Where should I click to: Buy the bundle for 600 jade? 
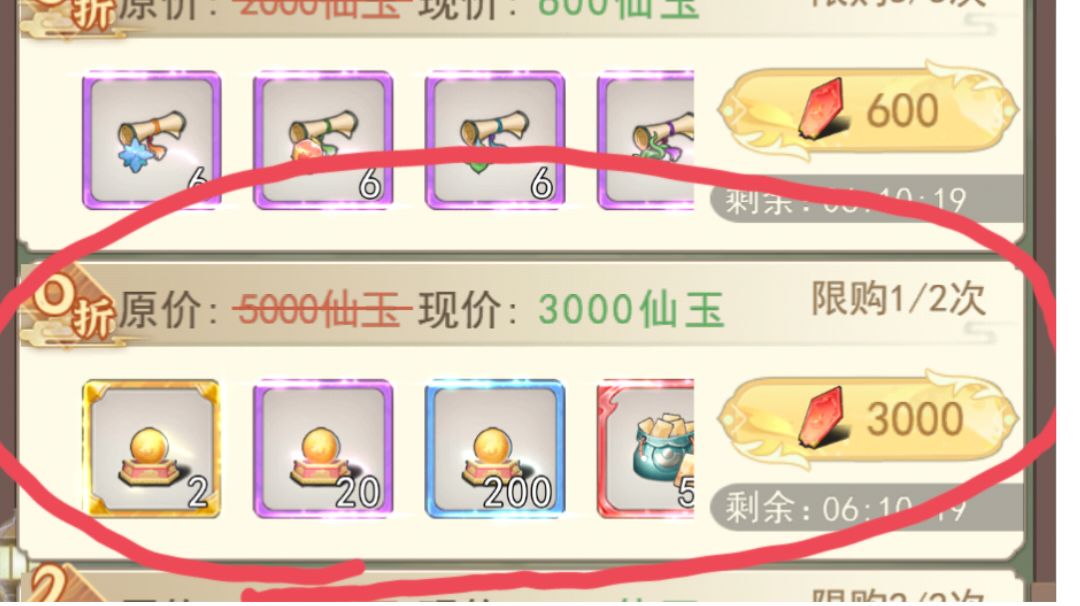(x=869, y=110)
